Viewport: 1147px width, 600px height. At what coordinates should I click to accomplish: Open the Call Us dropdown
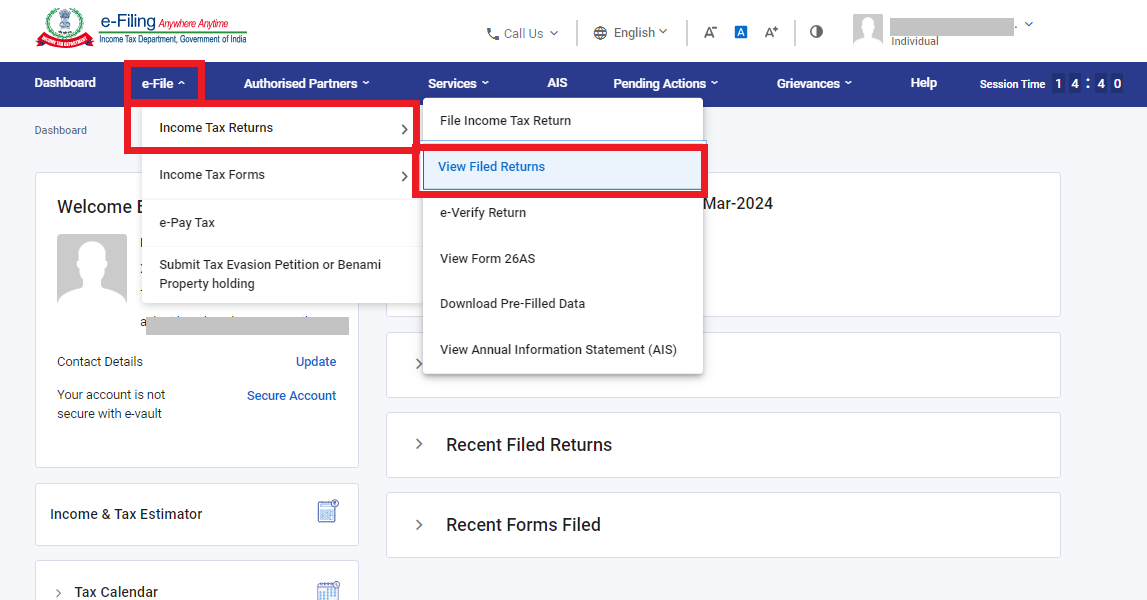(522, 34)
